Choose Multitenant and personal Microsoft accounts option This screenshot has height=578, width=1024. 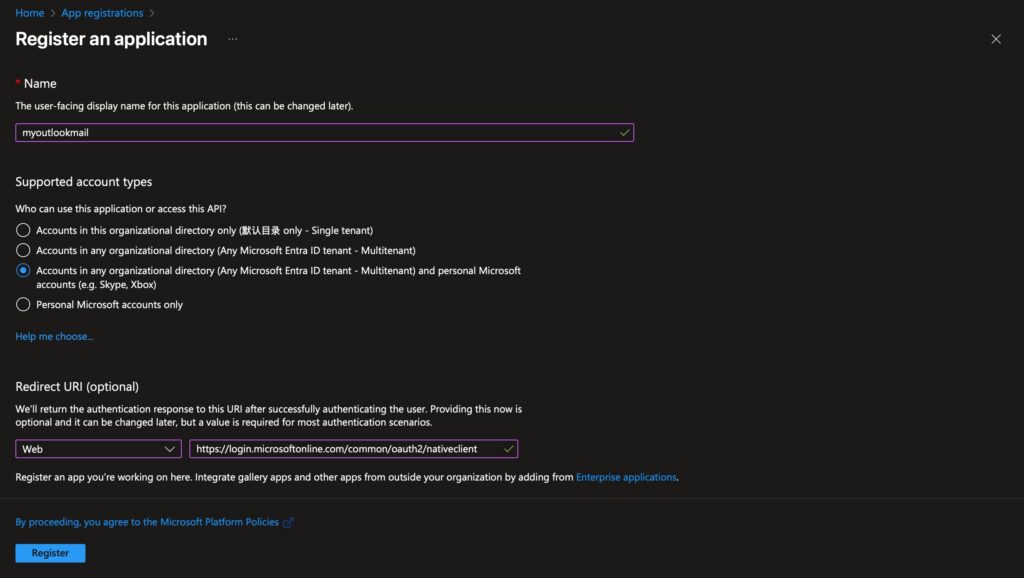[23, 271]
